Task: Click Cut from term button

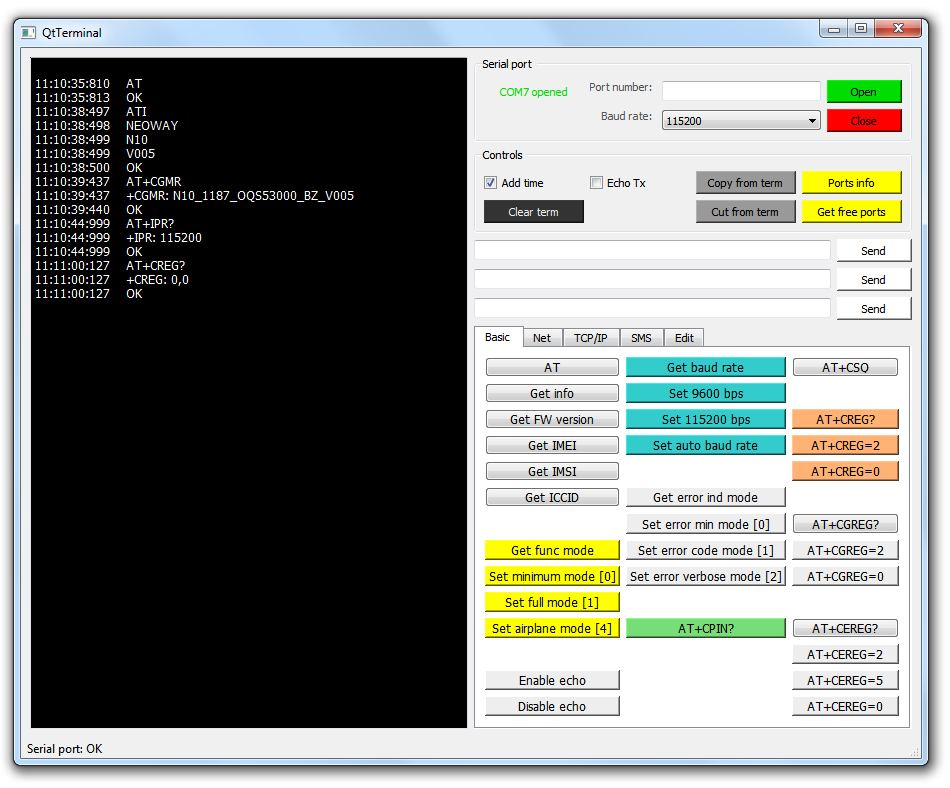Action: pyautogui.click(x=745, y=212)
